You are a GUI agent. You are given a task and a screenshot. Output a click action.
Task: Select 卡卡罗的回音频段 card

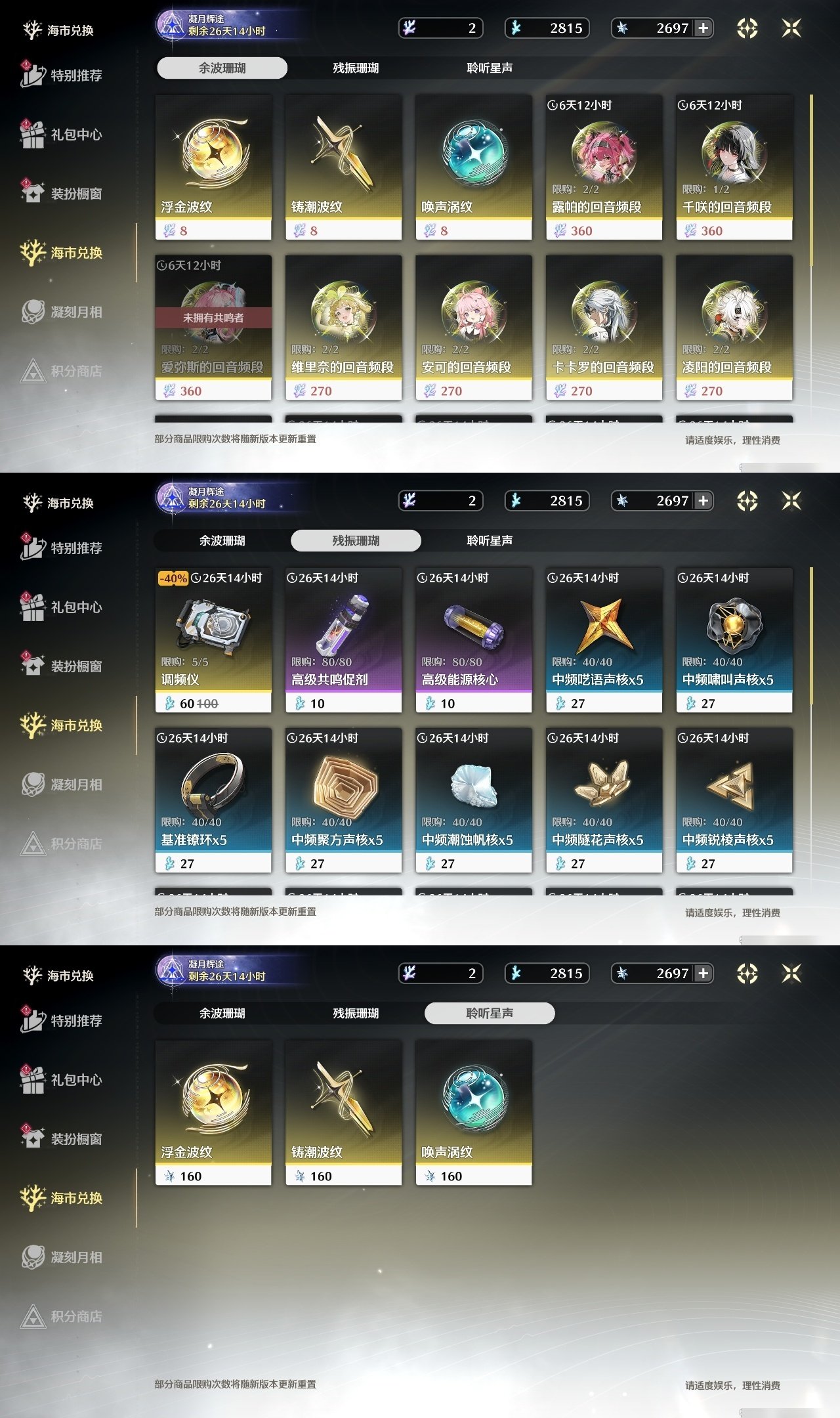point(604,328)
